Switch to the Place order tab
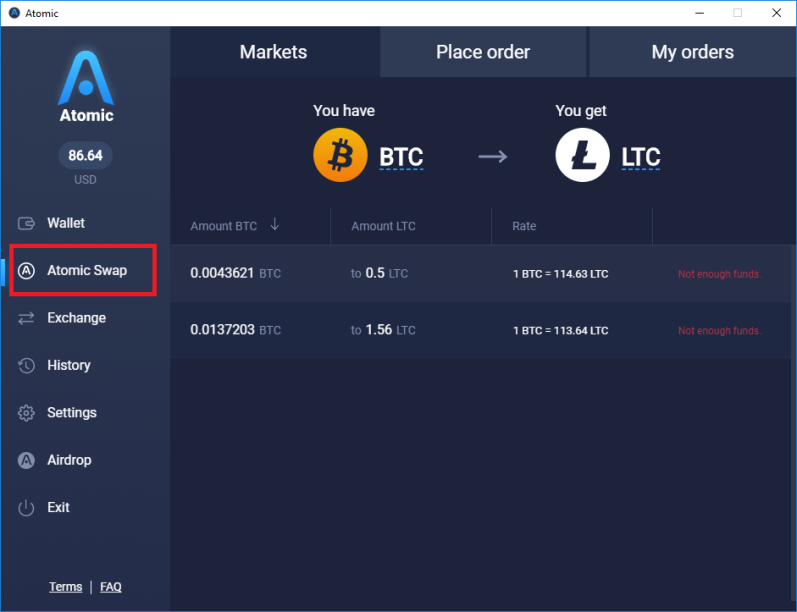This screenshot has height=612, width=797. tap(483, 52)
